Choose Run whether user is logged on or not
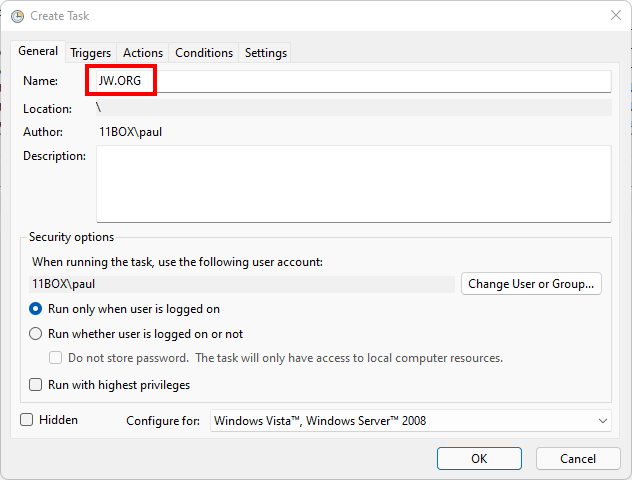This screenshot has width=632, height=480. coord(36,334)
